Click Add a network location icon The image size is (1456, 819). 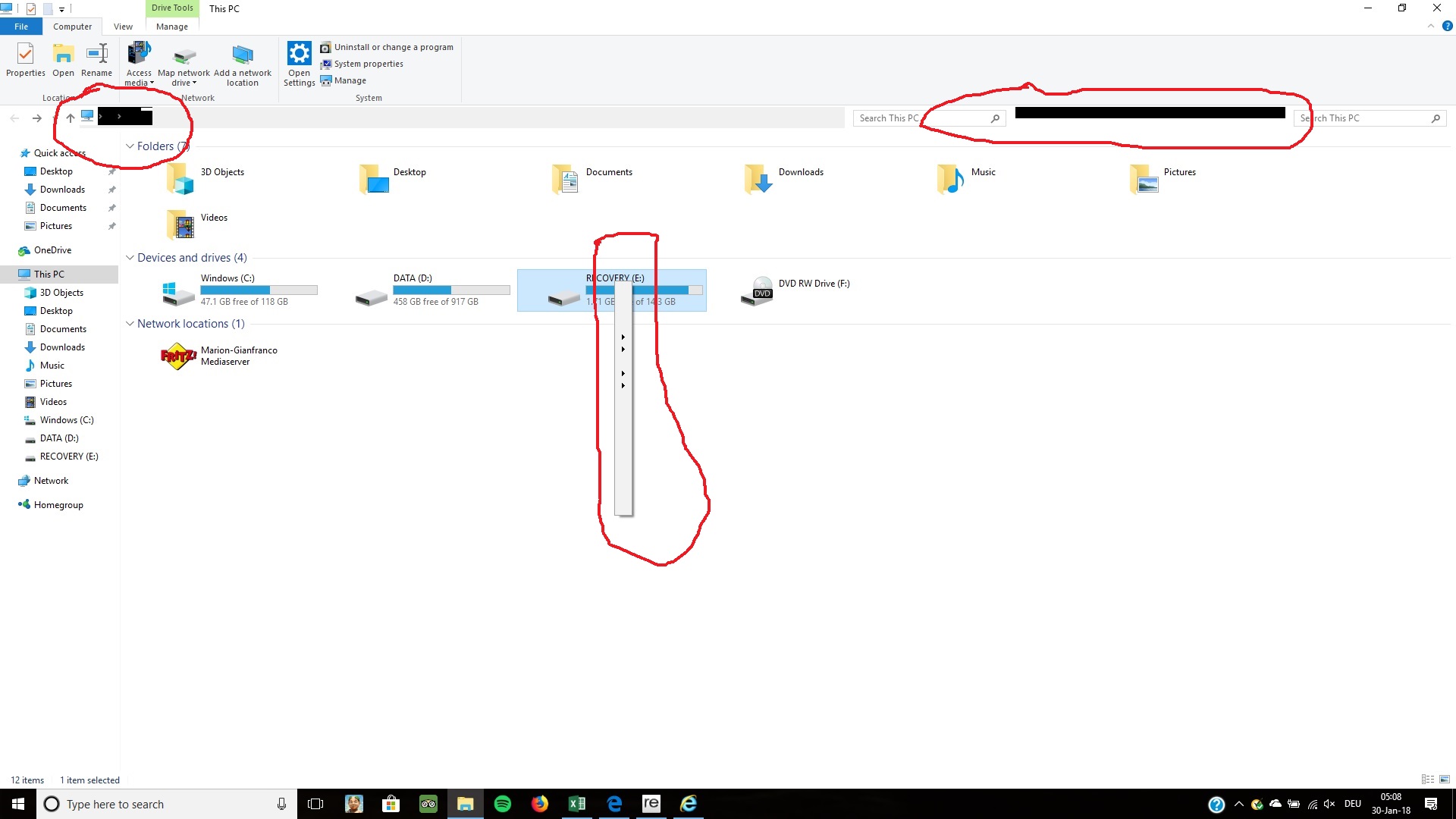(243, 64)
